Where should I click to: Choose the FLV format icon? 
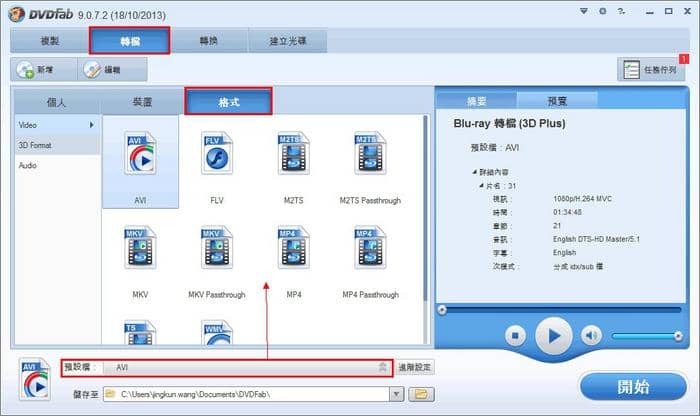[217, 153]
